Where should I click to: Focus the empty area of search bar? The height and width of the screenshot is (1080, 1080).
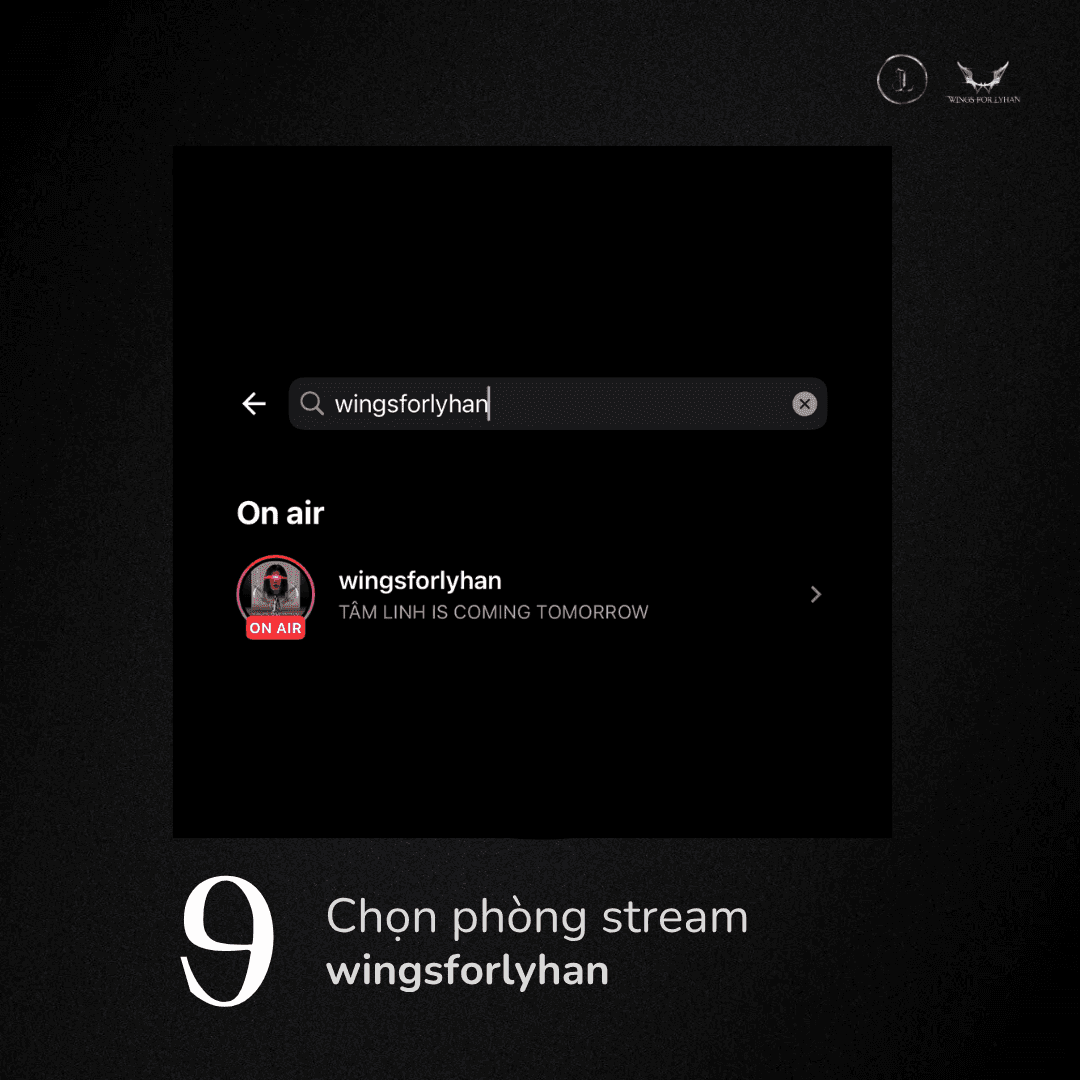pos(641,404)
